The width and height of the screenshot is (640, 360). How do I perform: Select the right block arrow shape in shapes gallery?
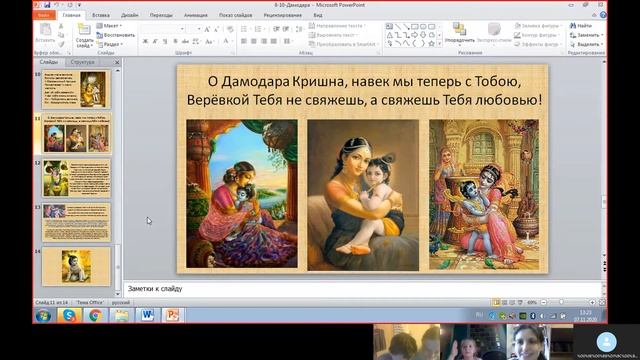(414, 35)
